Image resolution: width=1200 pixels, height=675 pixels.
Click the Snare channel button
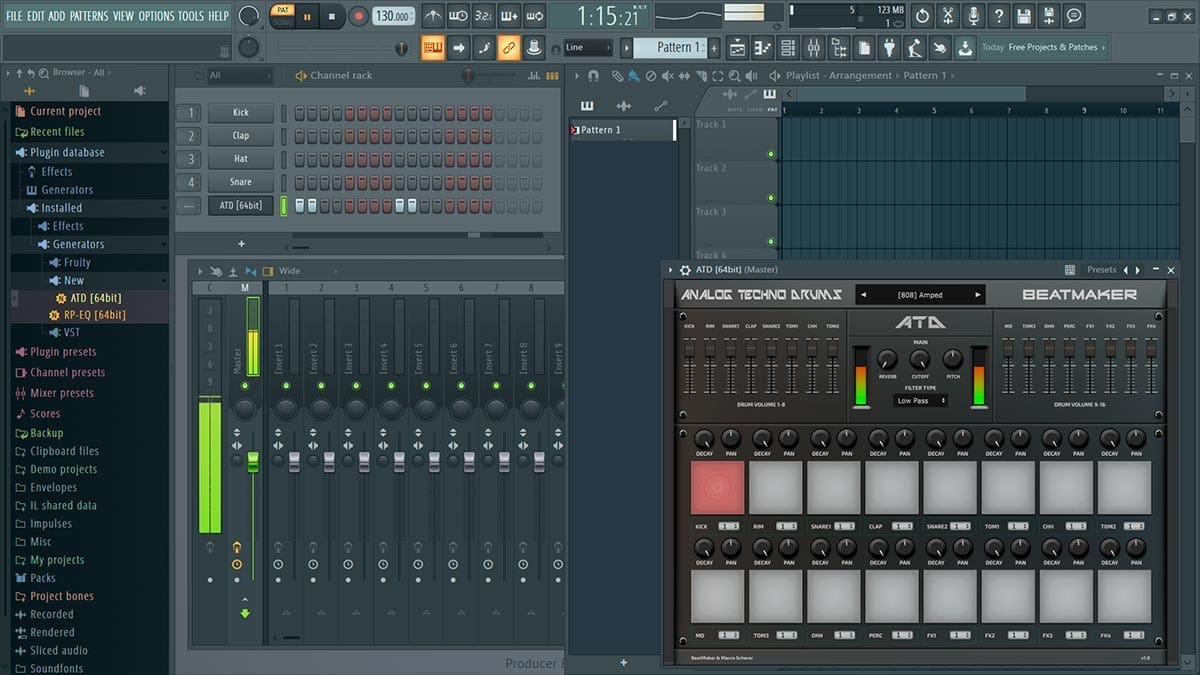(241, 182)
